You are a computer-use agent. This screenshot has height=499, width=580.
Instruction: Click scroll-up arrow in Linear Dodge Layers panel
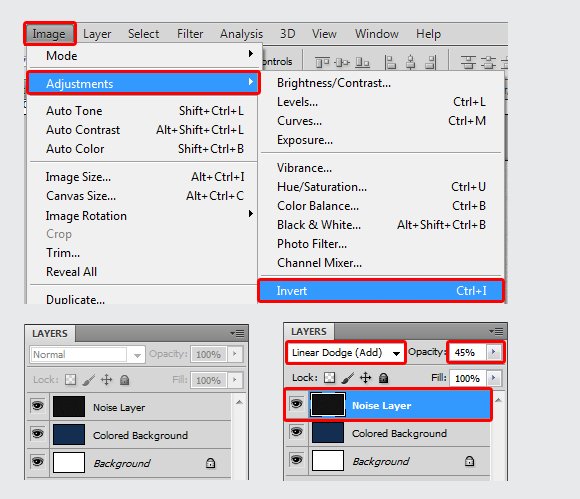[498, 400]
